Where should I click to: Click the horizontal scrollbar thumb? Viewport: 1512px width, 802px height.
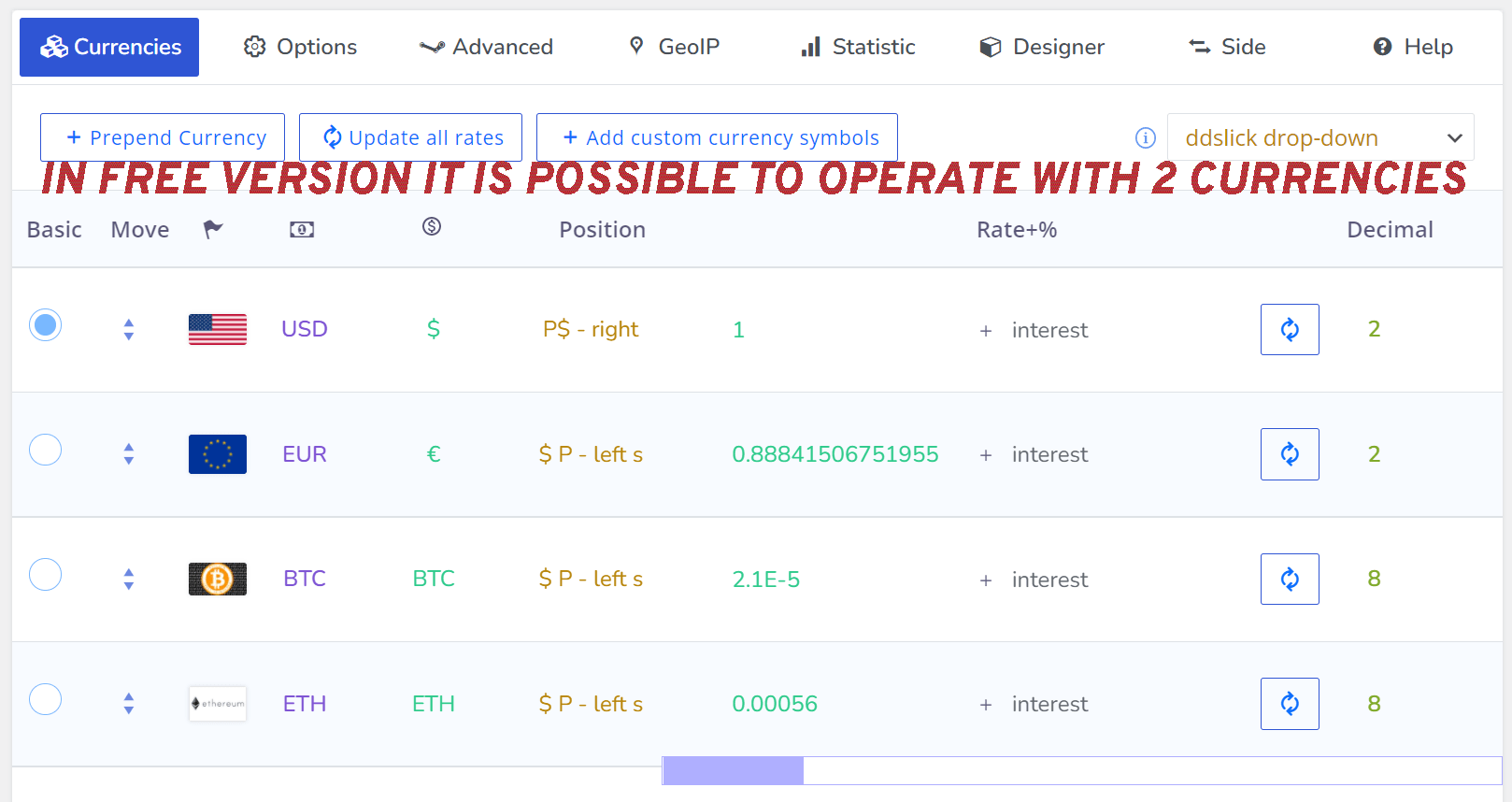point(733,771)
